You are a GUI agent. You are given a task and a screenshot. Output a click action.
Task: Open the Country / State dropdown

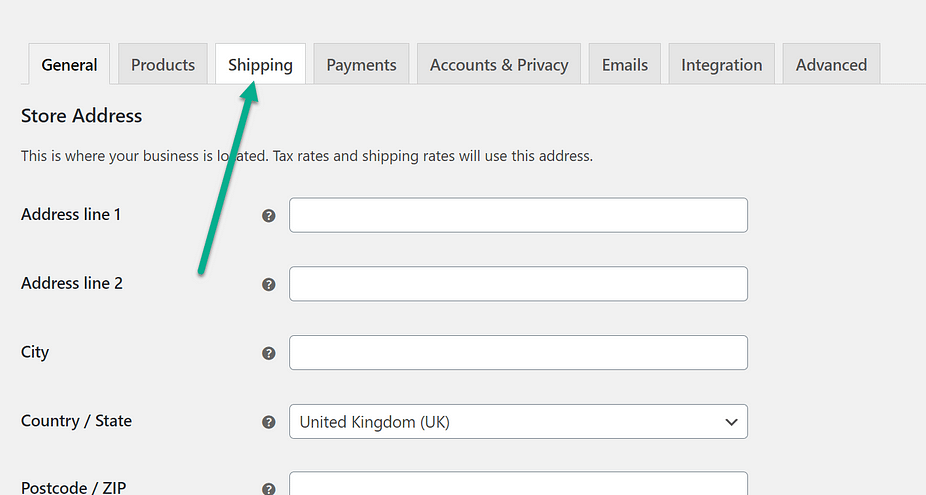click(x=518, y=422)
